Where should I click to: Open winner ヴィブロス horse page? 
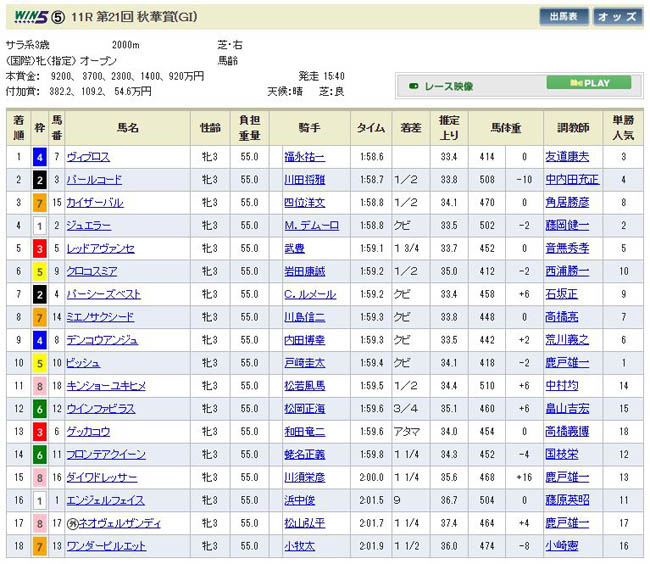click(89, 157)
